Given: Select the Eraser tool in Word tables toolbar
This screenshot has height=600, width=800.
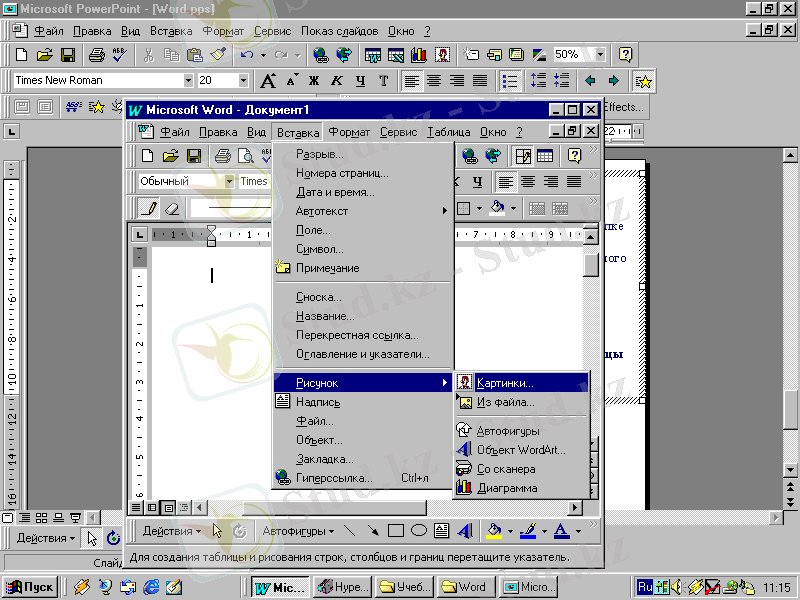Looking at the screenshot, I should pyautogui.click(x=172, y=208).
